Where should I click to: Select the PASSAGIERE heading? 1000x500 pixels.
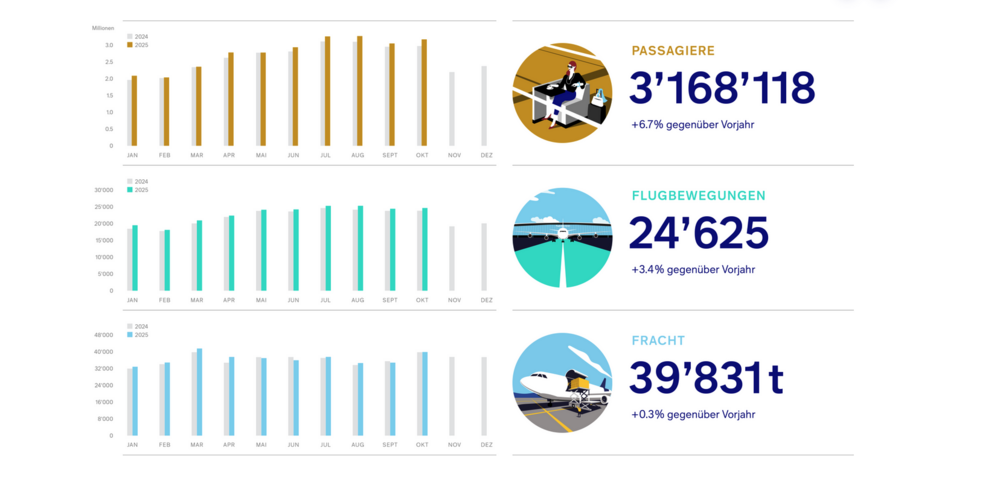(673, 51)
